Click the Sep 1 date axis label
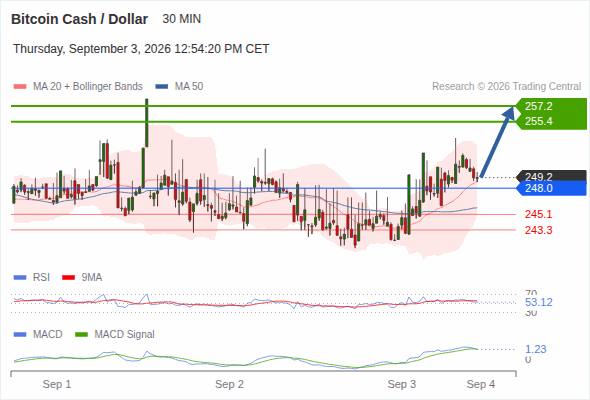The height and width of the screenshot is (400, 590). (57, 384)
